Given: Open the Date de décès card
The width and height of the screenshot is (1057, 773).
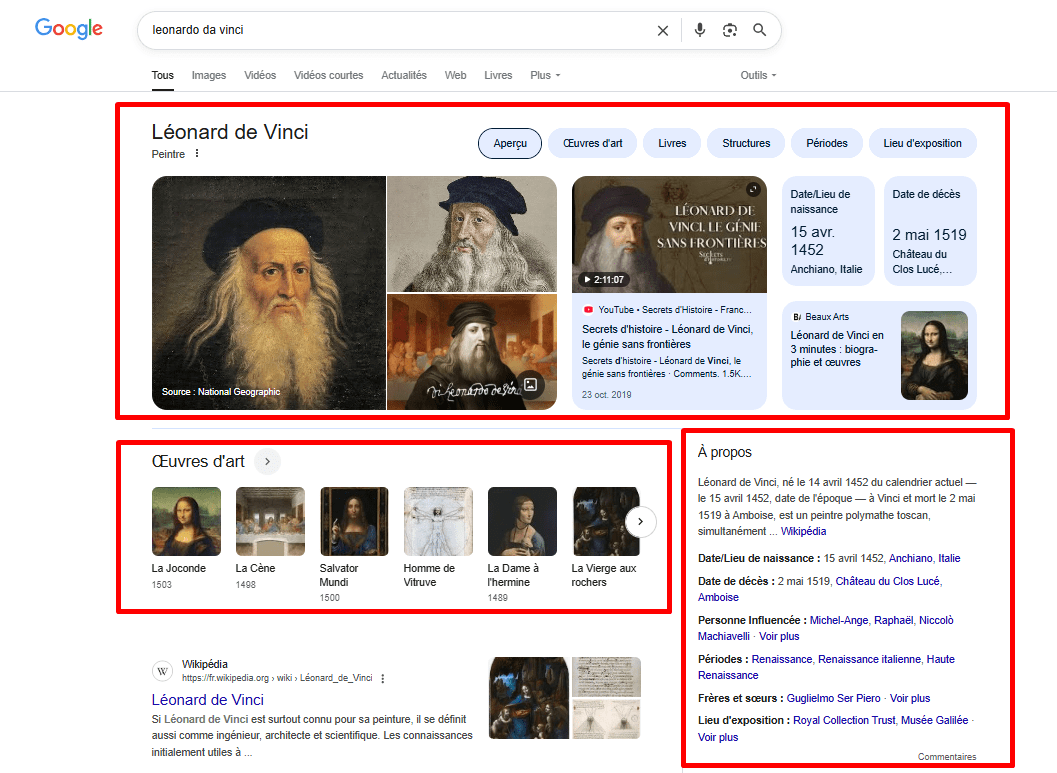Looking at the screenshot, I should [930, 231].
